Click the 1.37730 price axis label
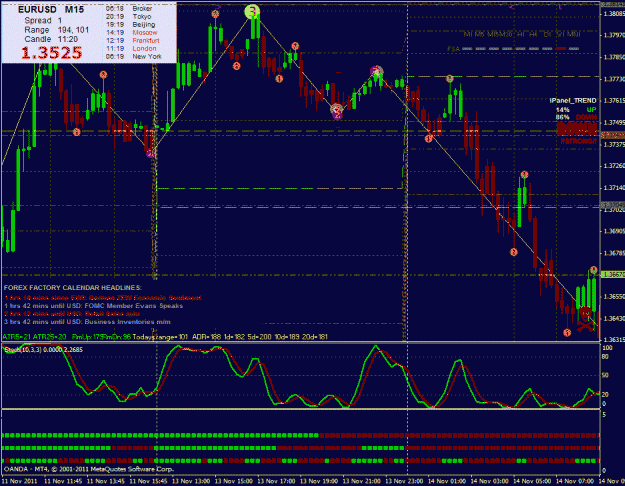 (614, 79)
